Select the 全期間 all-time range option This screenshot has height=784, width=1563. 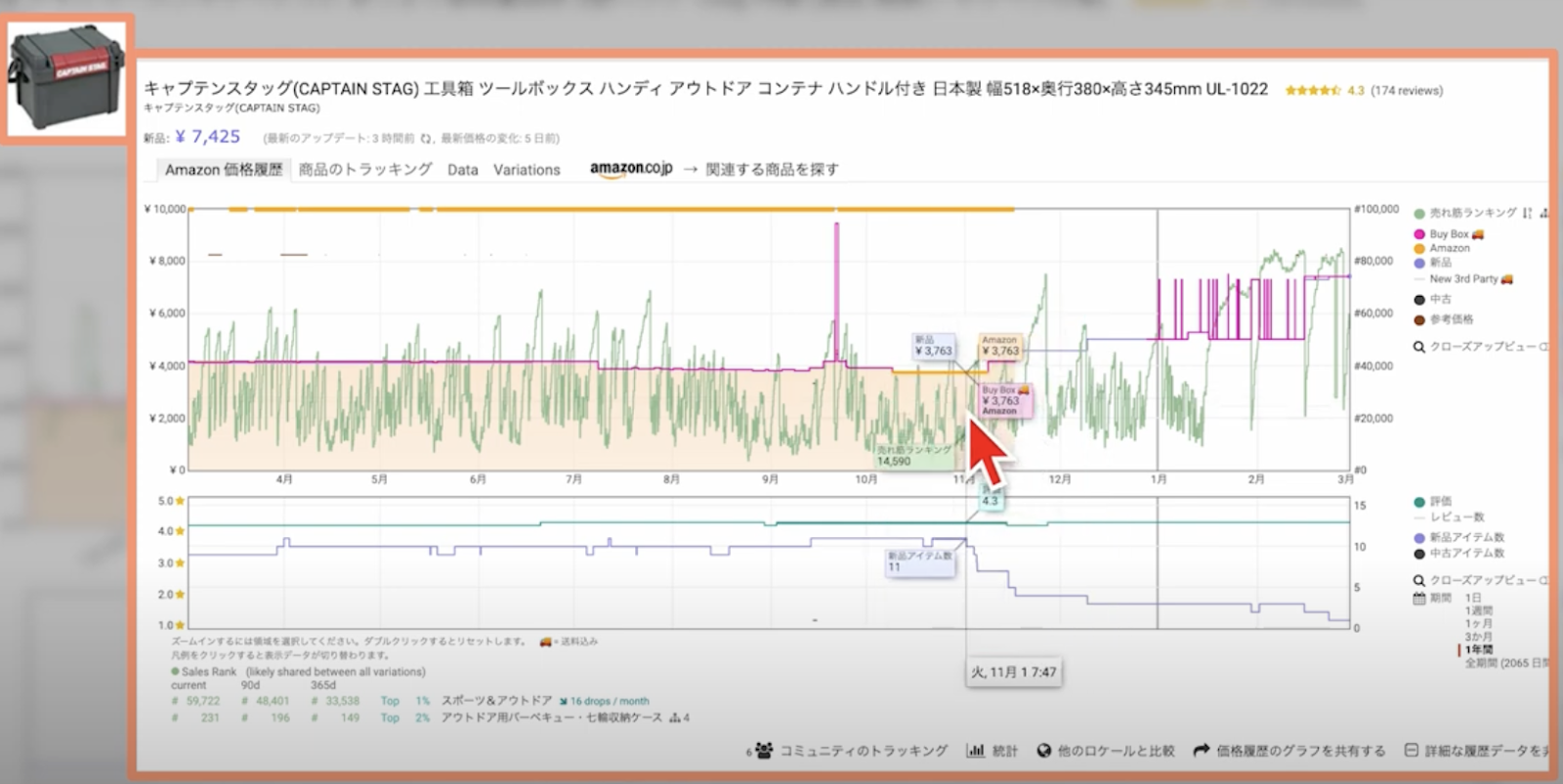pos(1504,663)
